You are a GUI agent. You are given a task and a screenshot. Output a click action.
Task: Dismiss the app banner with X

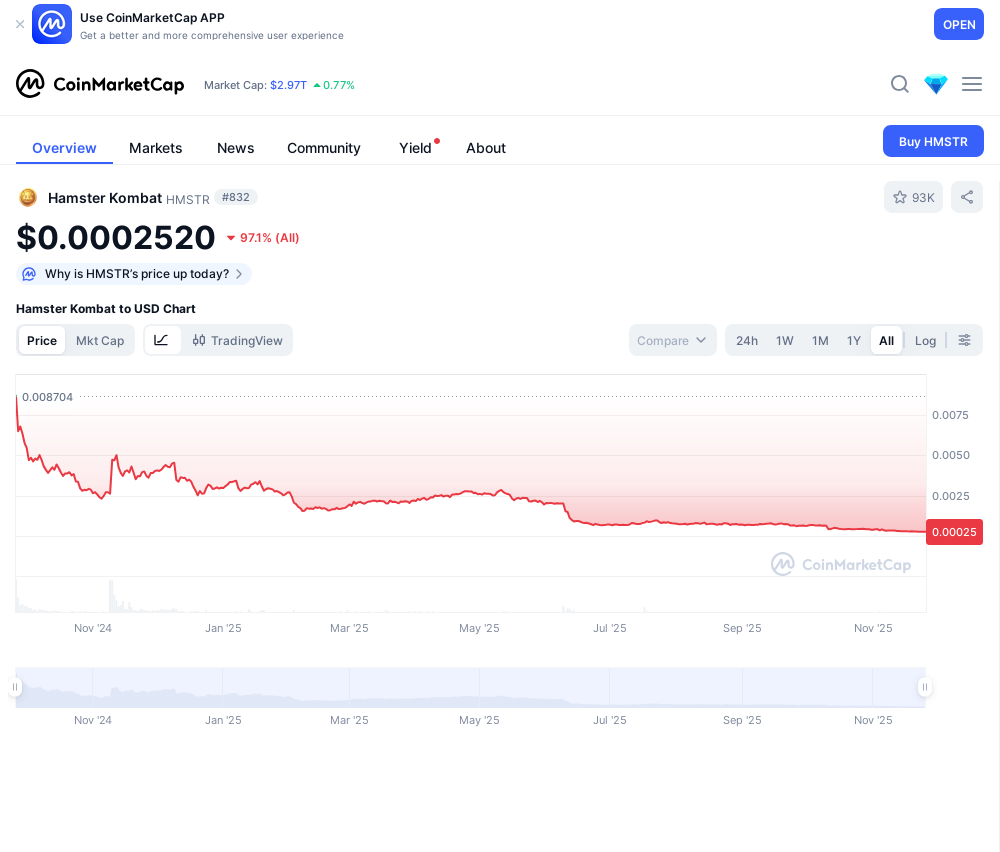point(20,24)
